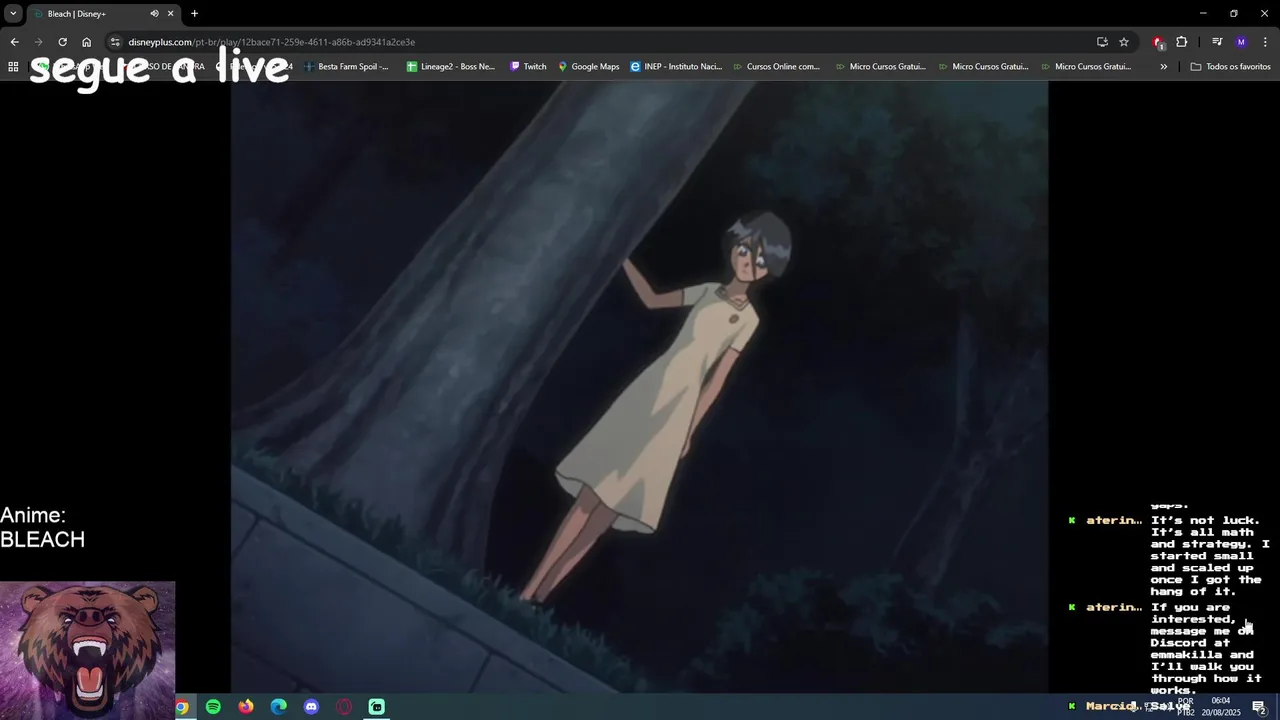Open a new browser tab
The height and width of the screenshot is (720, 1280).
tap(194, 14)
